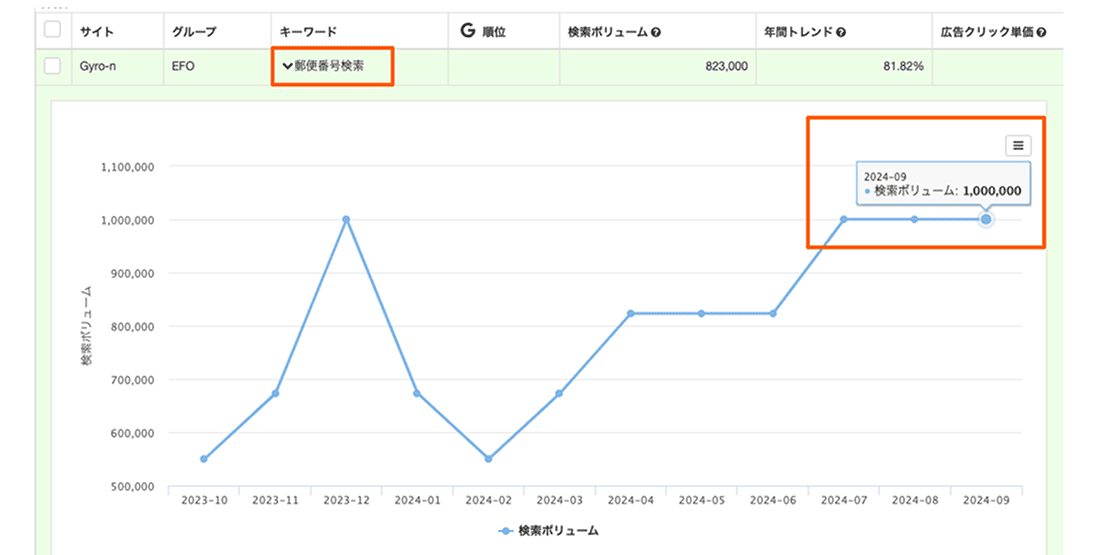
Task: Click the Google G icon in 順位 header
Action: (467, 31)
